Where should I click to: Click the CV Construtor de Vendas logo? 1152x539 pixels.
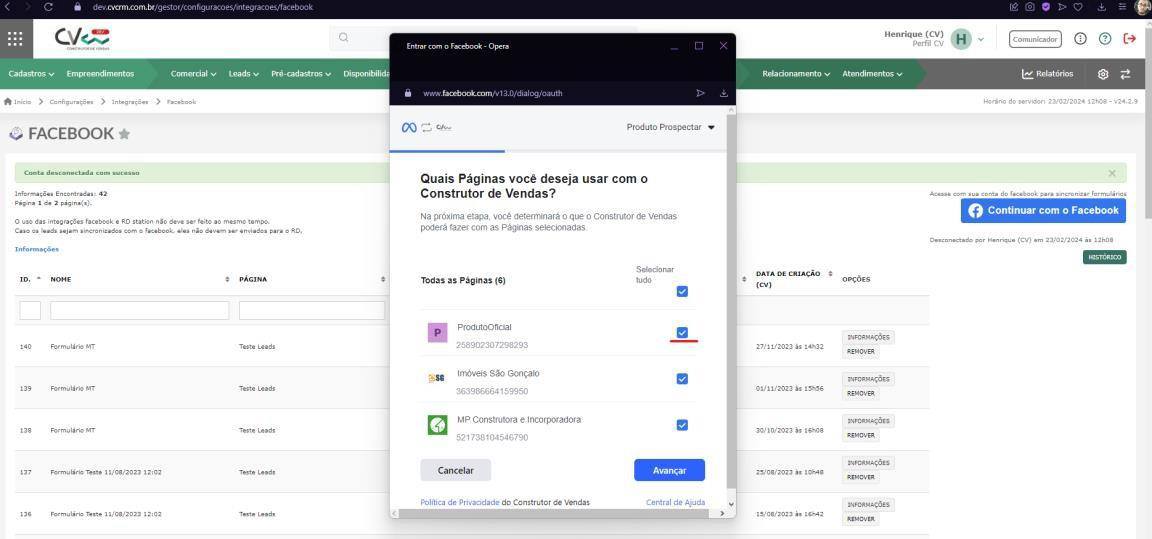click(x=82, y=39)
